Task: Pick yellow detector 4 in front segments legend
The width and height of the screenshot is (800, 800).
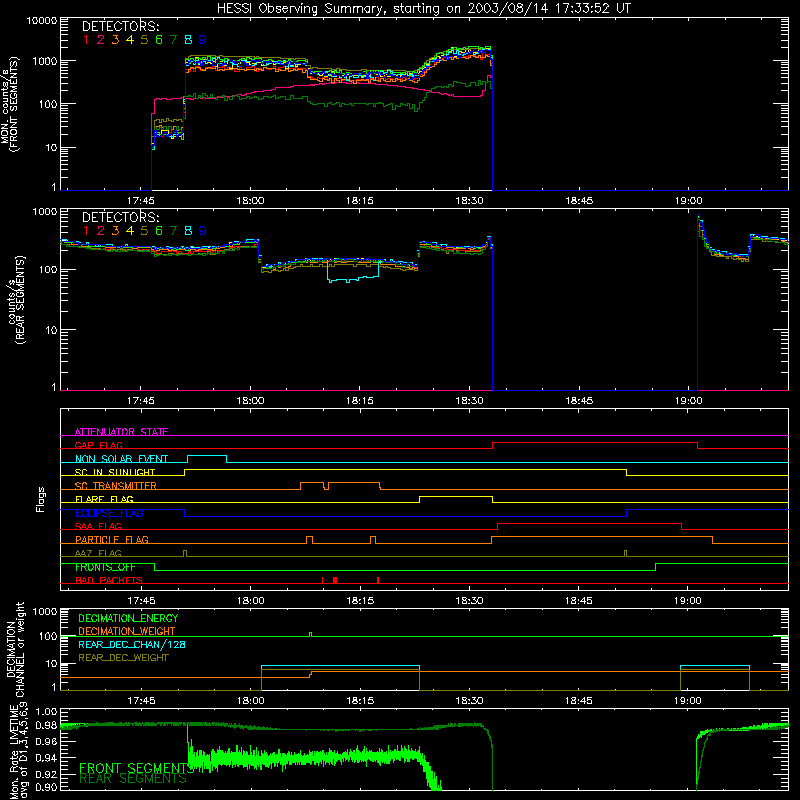Action: point(130,40)
